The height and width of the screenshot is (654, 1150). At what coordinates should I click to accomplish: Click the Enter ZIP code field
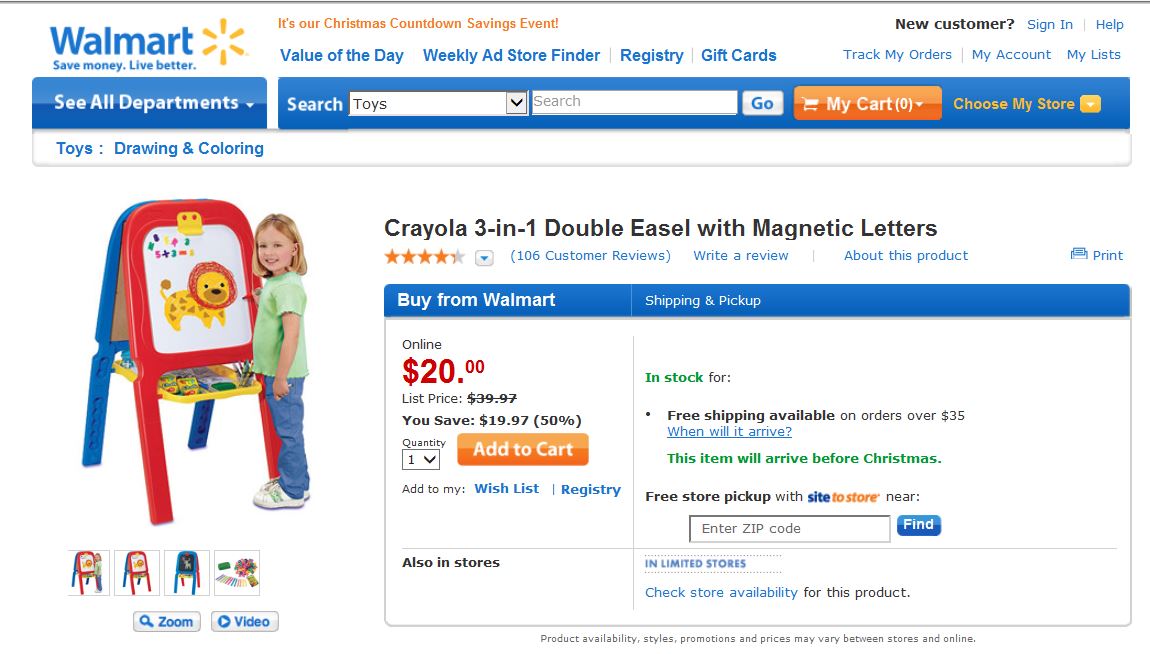coord(789,528)
